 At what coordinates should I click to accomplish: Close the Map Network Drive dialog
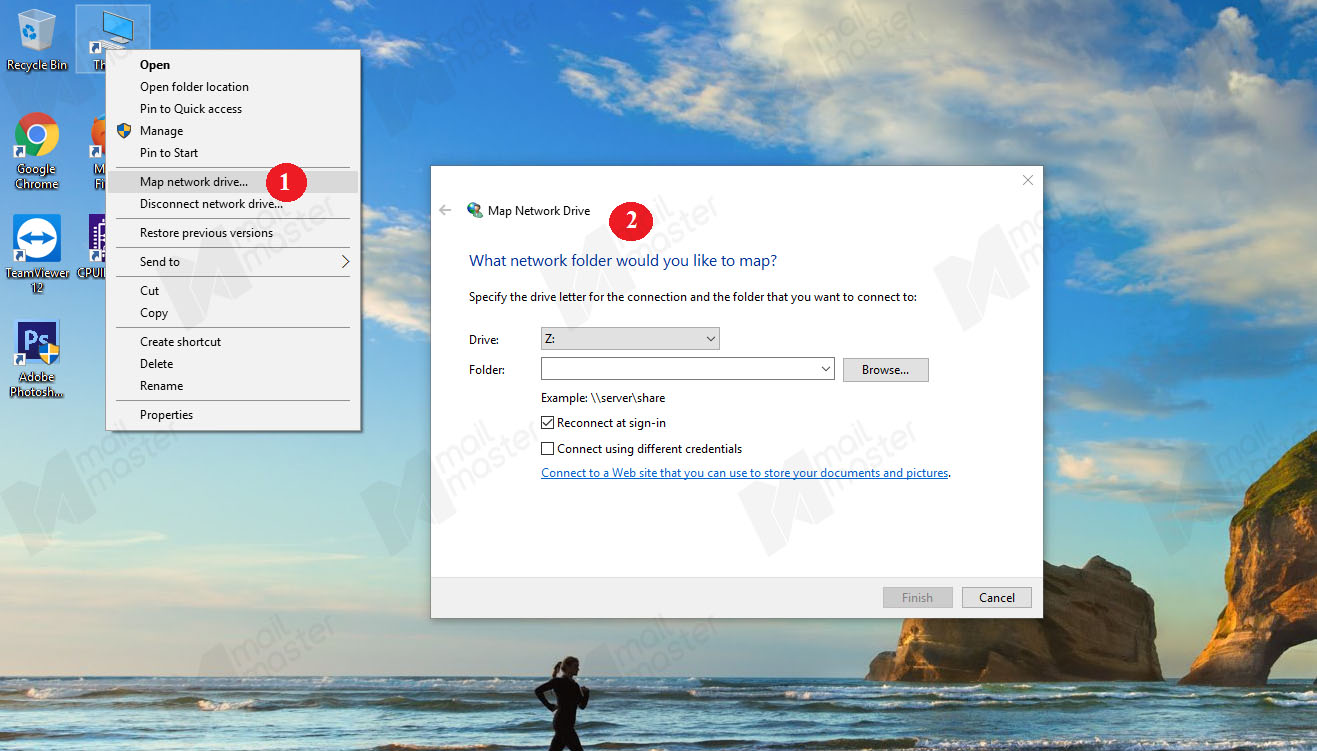(1027, 180)
